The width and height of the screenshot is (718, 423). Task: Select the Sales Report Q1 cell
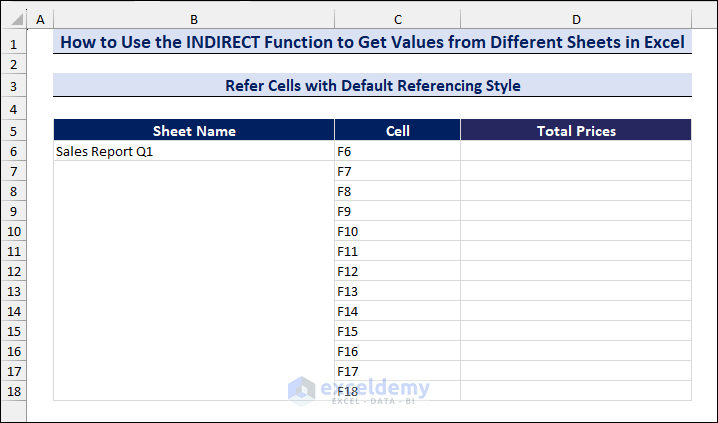(194, 151)
